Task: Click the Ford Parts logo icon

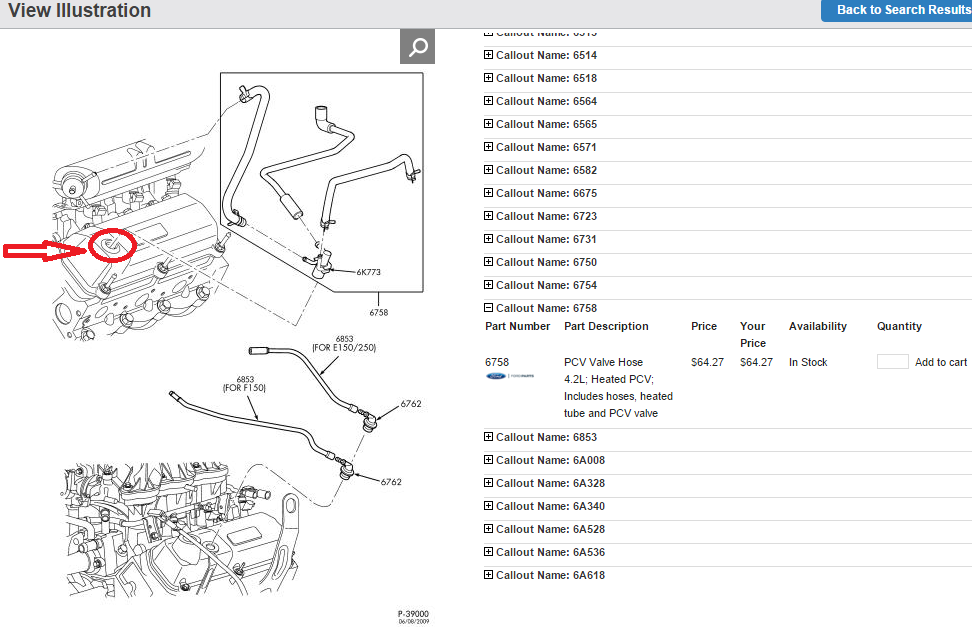Action: tap(499, 378)
